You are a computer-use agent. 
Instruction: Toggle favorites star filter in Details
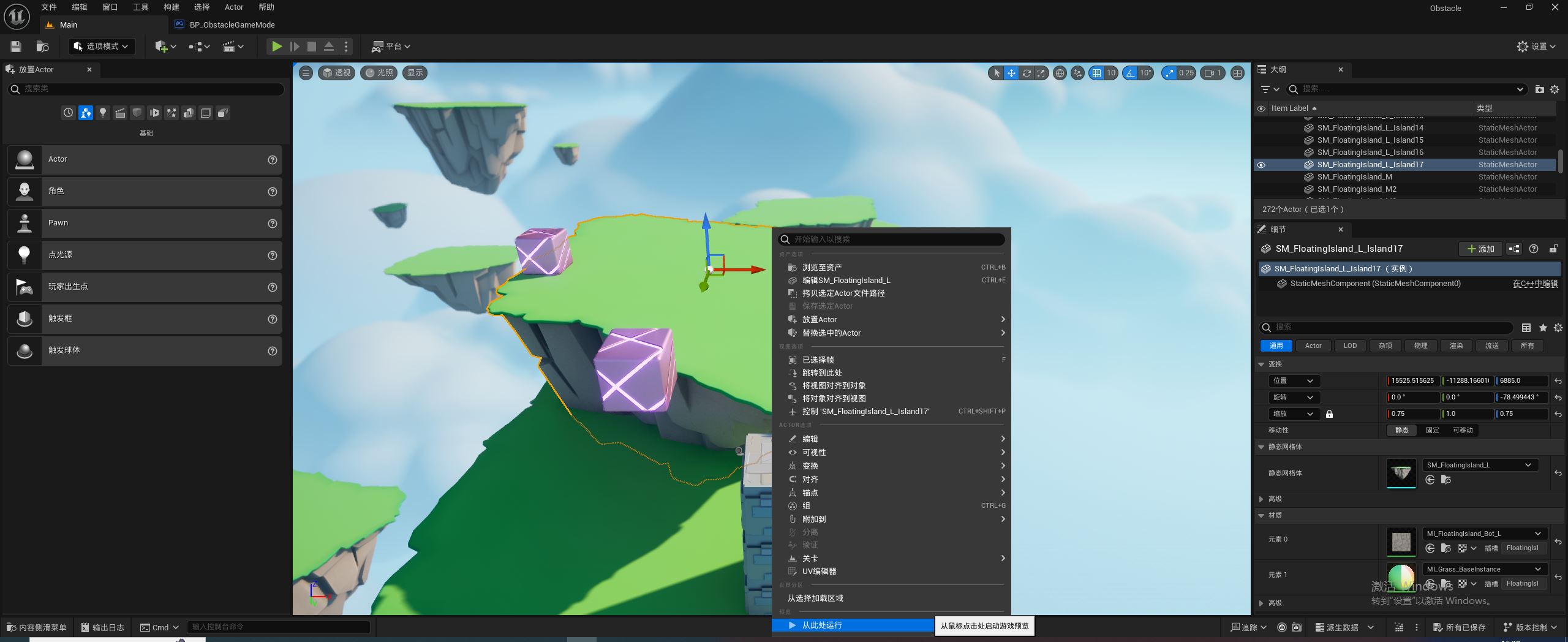[x=1543, y=328]
